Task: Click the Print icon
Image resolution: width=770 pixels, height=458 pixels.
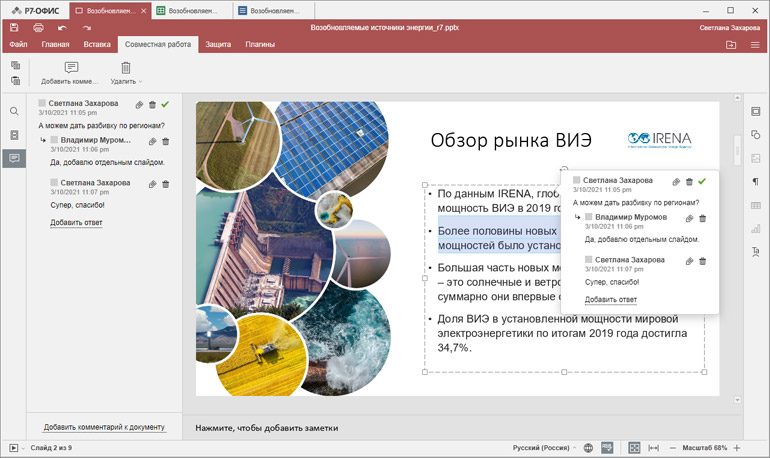Action: (x=38, y=28)
